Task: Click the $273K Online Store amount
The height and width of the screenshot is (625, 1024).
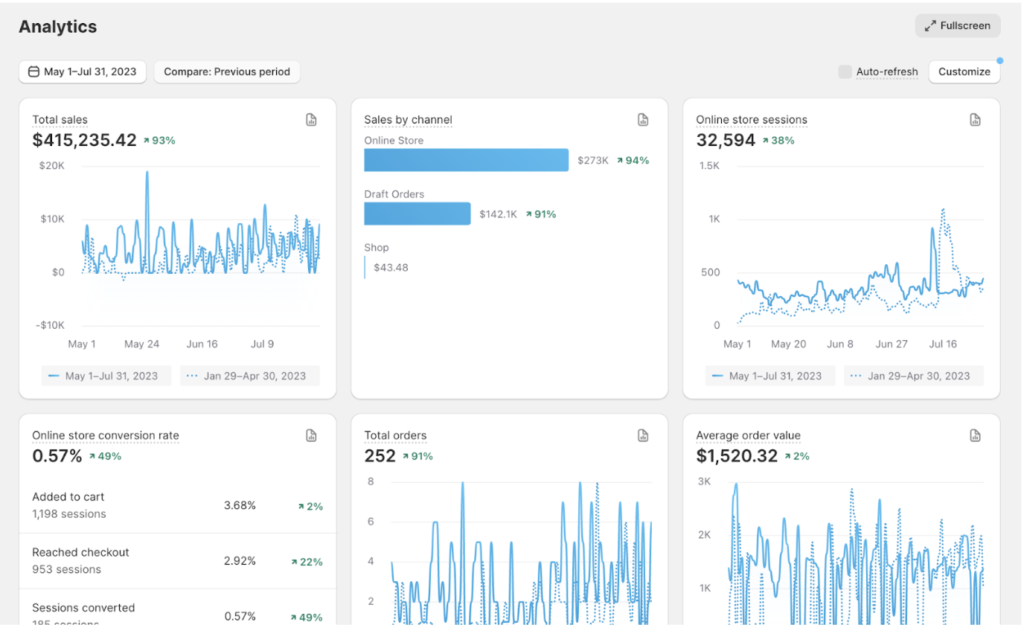Action: pos(593,161)
